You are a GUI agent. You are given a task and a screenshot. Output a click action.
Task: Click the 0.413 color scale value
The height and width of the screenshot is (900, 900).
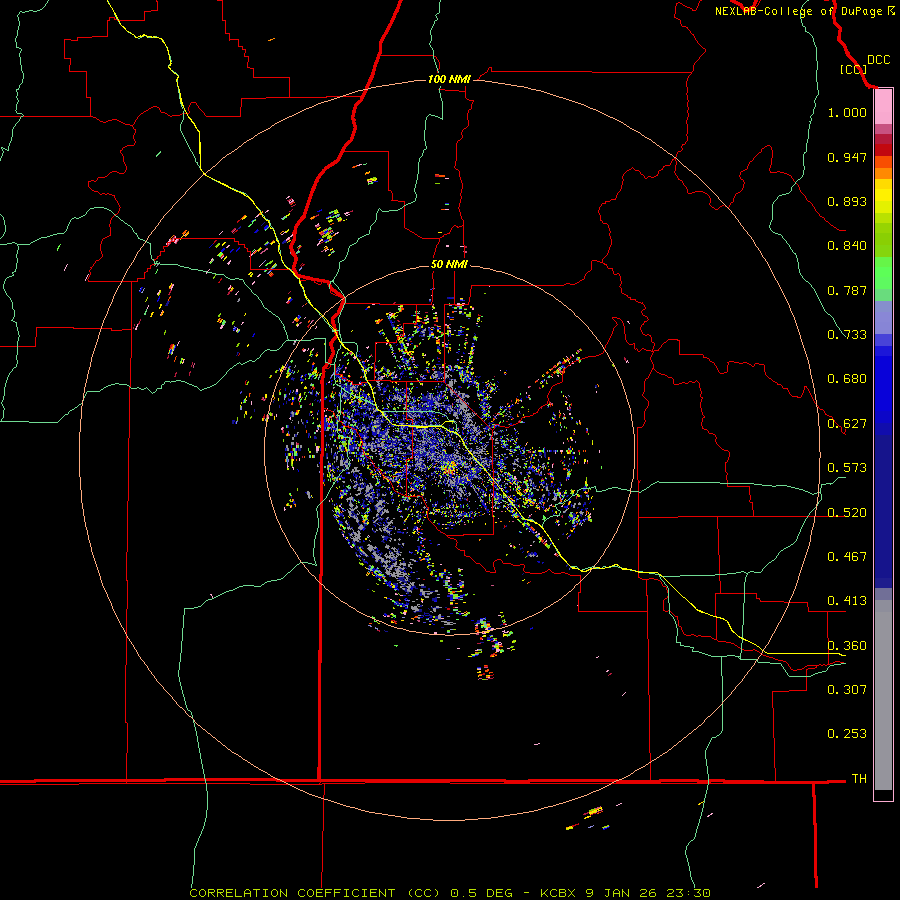[x=847, y=601]
